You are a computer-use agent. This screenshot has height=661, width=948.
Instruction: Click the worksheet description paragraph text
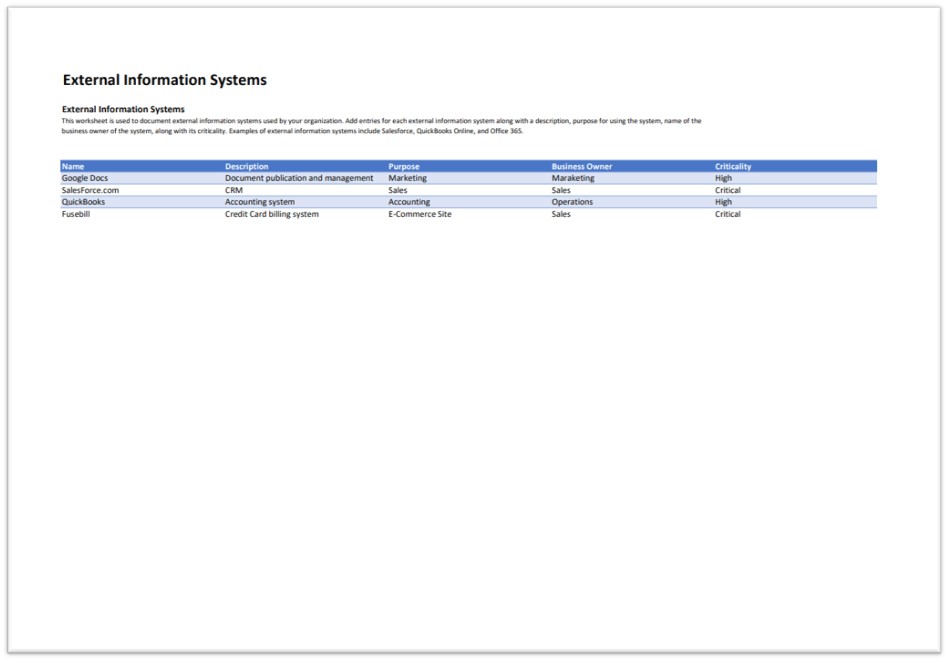click(380, 126)
